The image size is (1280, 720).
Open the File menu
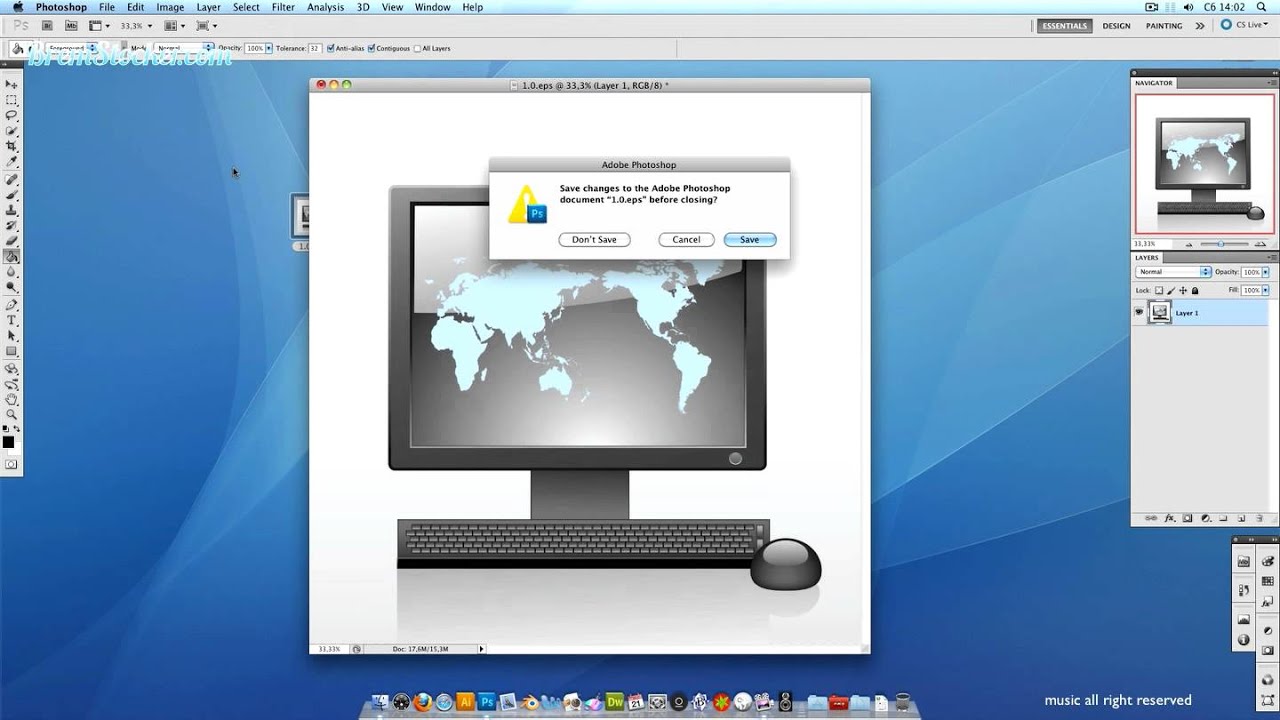coord(106,7)
